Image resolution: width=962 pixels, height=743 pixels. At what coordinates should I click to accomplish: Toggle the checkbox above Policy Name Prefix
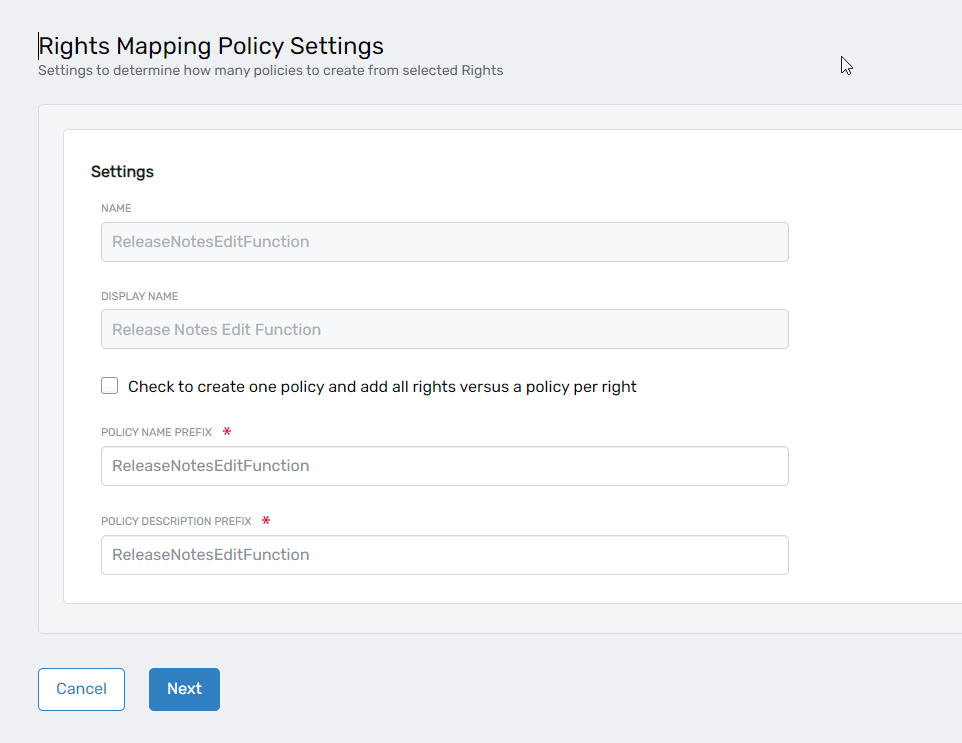tap(109, 385)
